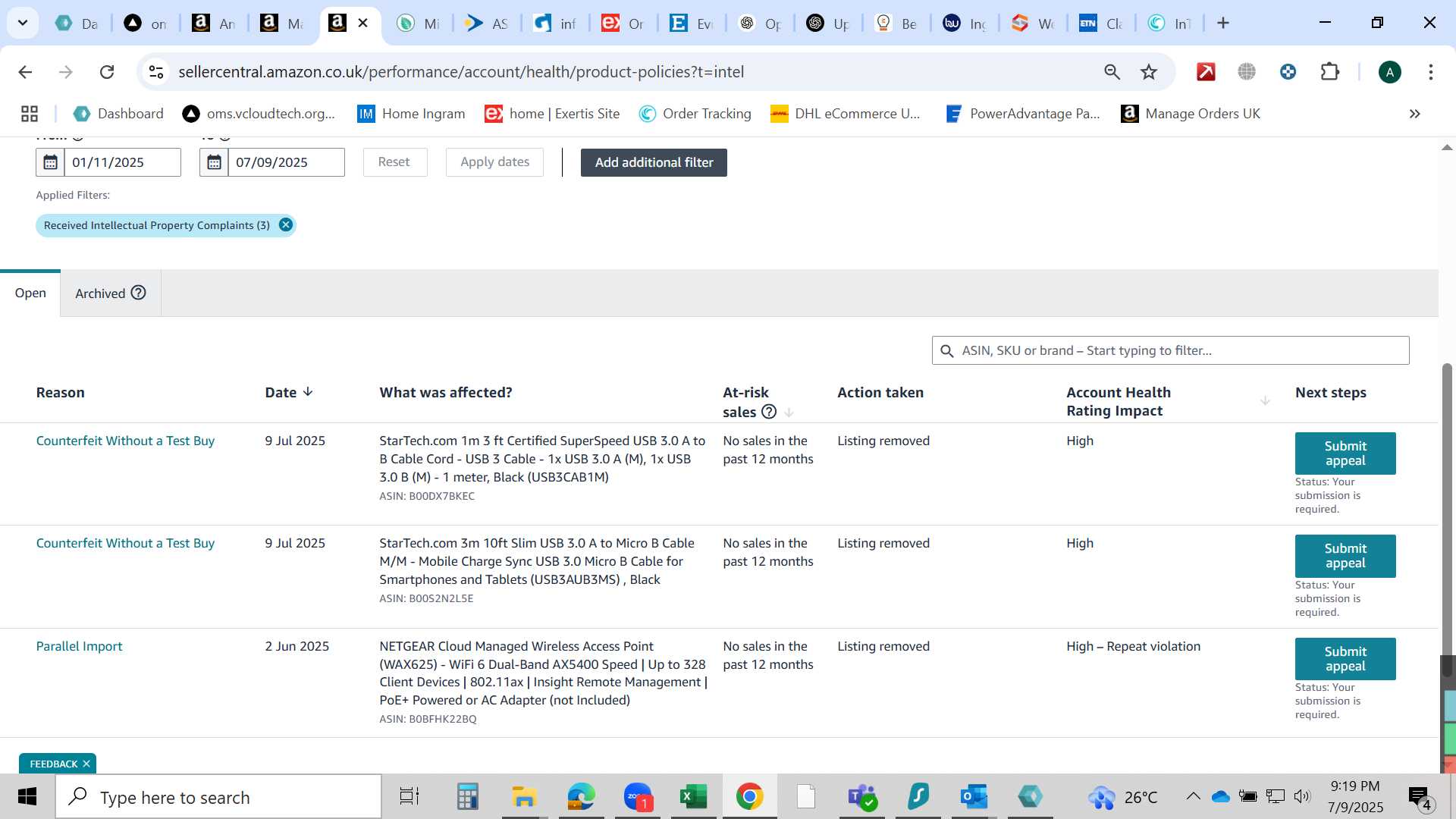
Task: Open the Windows Start menu
Action: (27, 797)
